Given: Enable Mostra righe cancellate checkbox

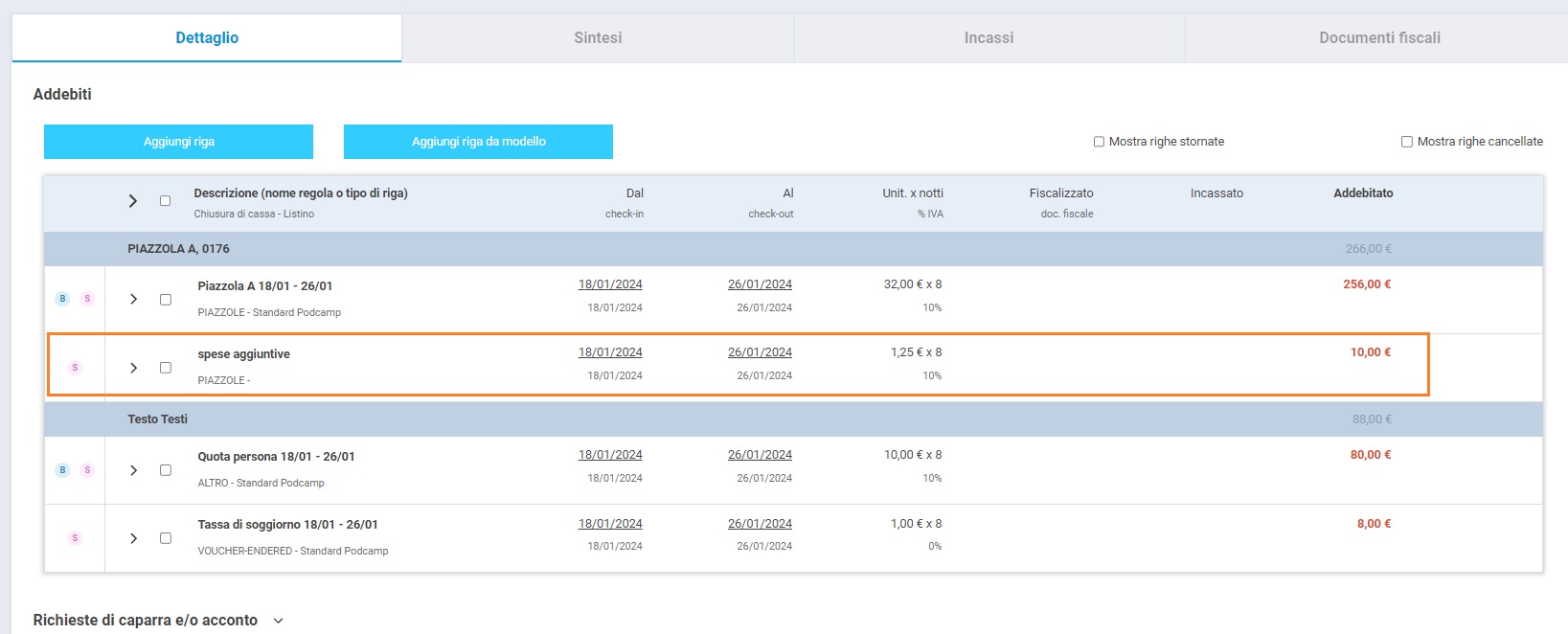Looking at the screenshot, I should [1407, 142].
